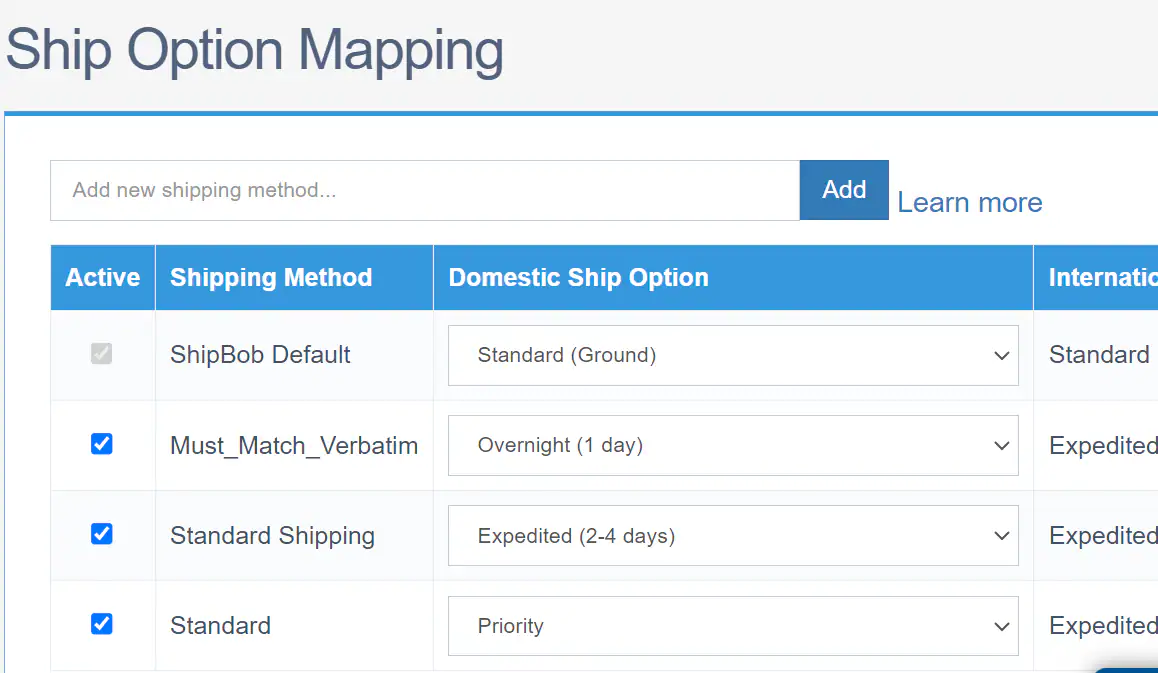The height and width of the screenshot is (673, 1158).
Task: Uncheck the Standard Shipping active checkbox
Action: click(x=101, y=534)
